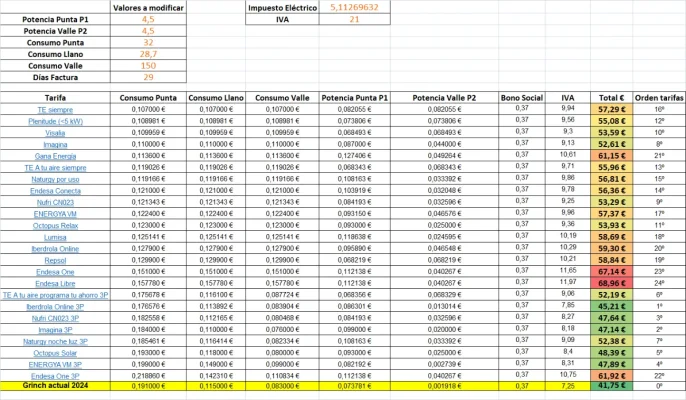Select the total cell 68,96 €

(611, 283)
